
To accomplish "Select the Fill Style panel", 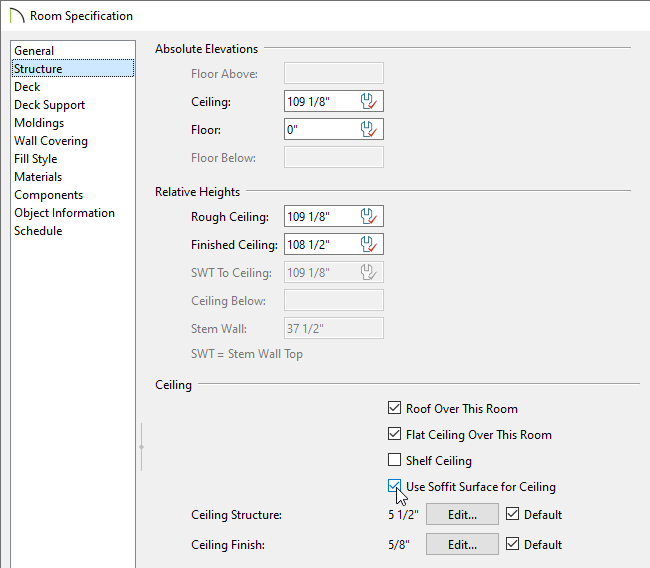I will pyautogui.click(x=73, y=159).
